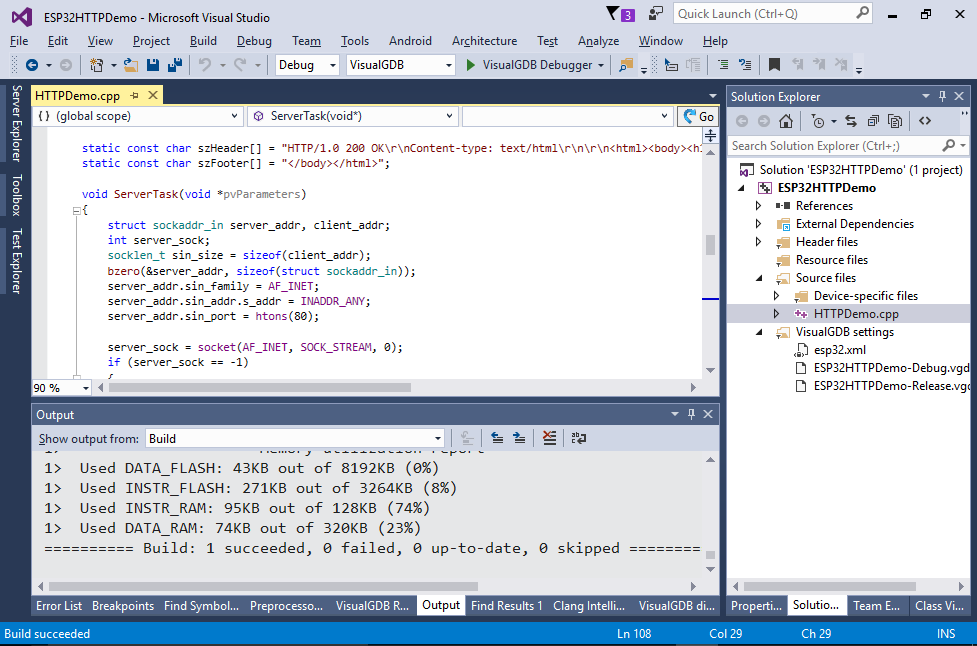This screenshot has width=977, height=646.
Task: Select esp32.xml in Solution Explorer
Action: tap(839, 350)
